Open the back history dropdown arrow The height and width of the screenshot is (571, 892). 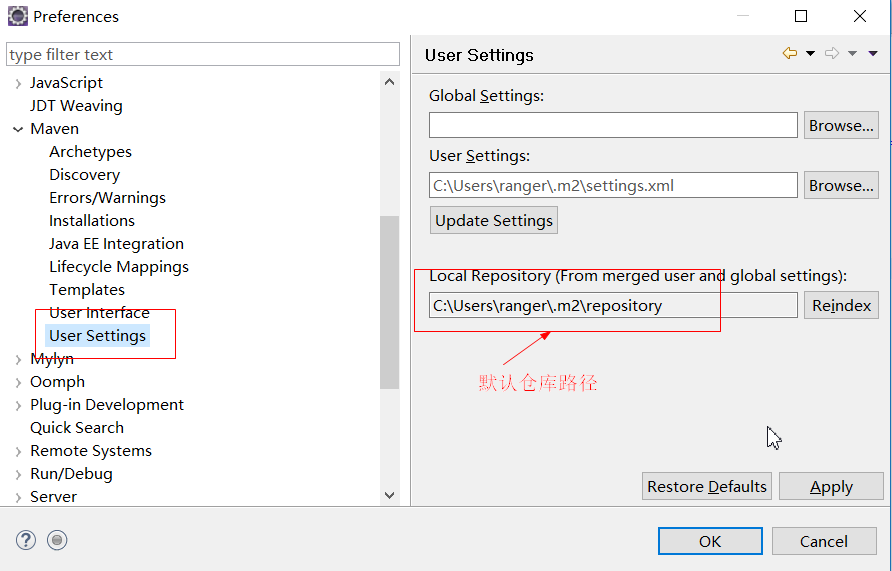pos(810,53)
